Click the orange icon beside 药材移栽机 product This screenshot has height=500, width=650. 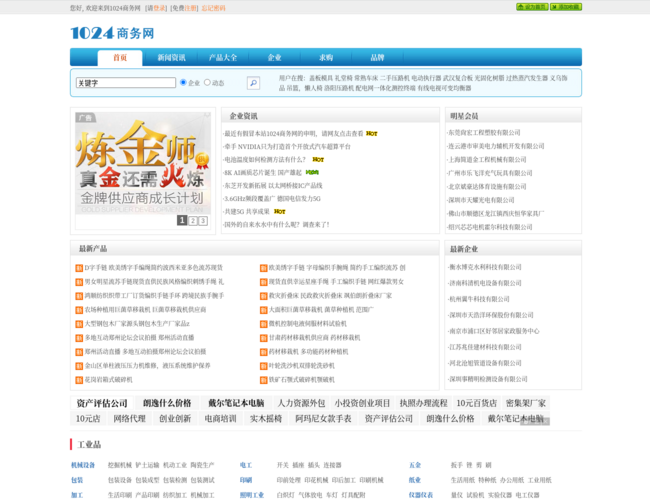(262, 352)
